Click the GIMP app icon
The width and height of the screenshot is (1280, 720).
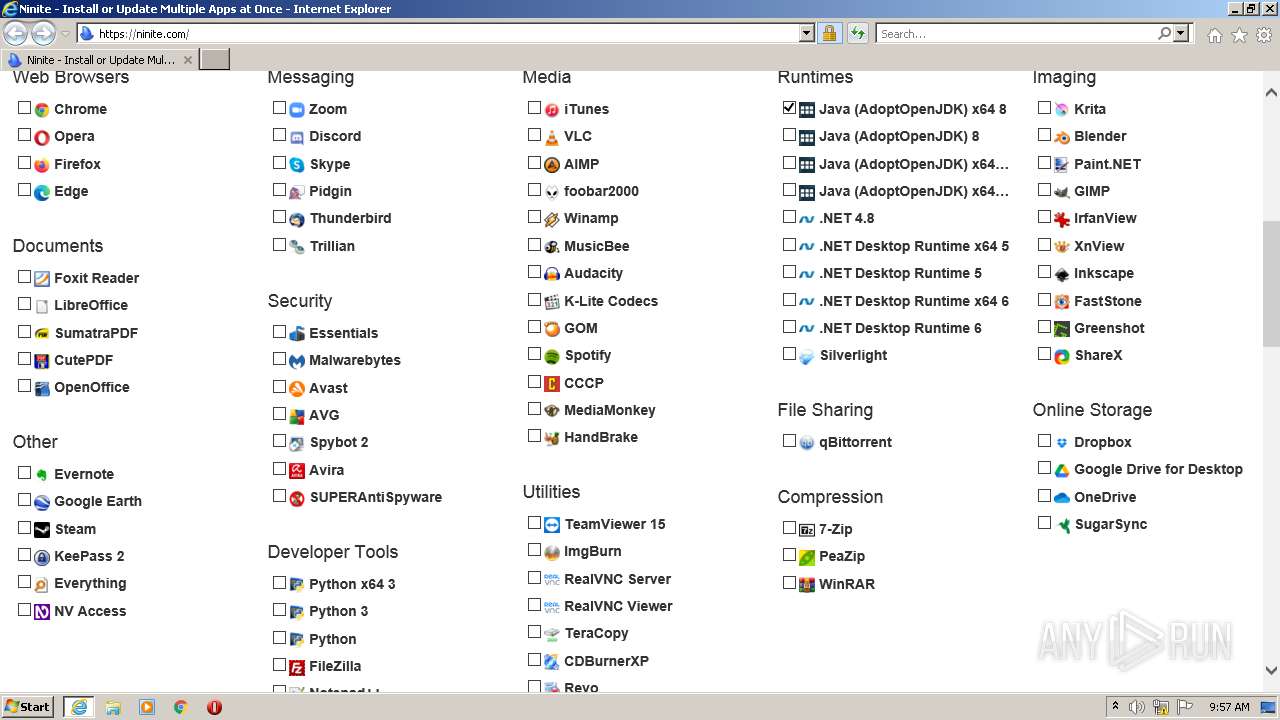point(1062,192)
